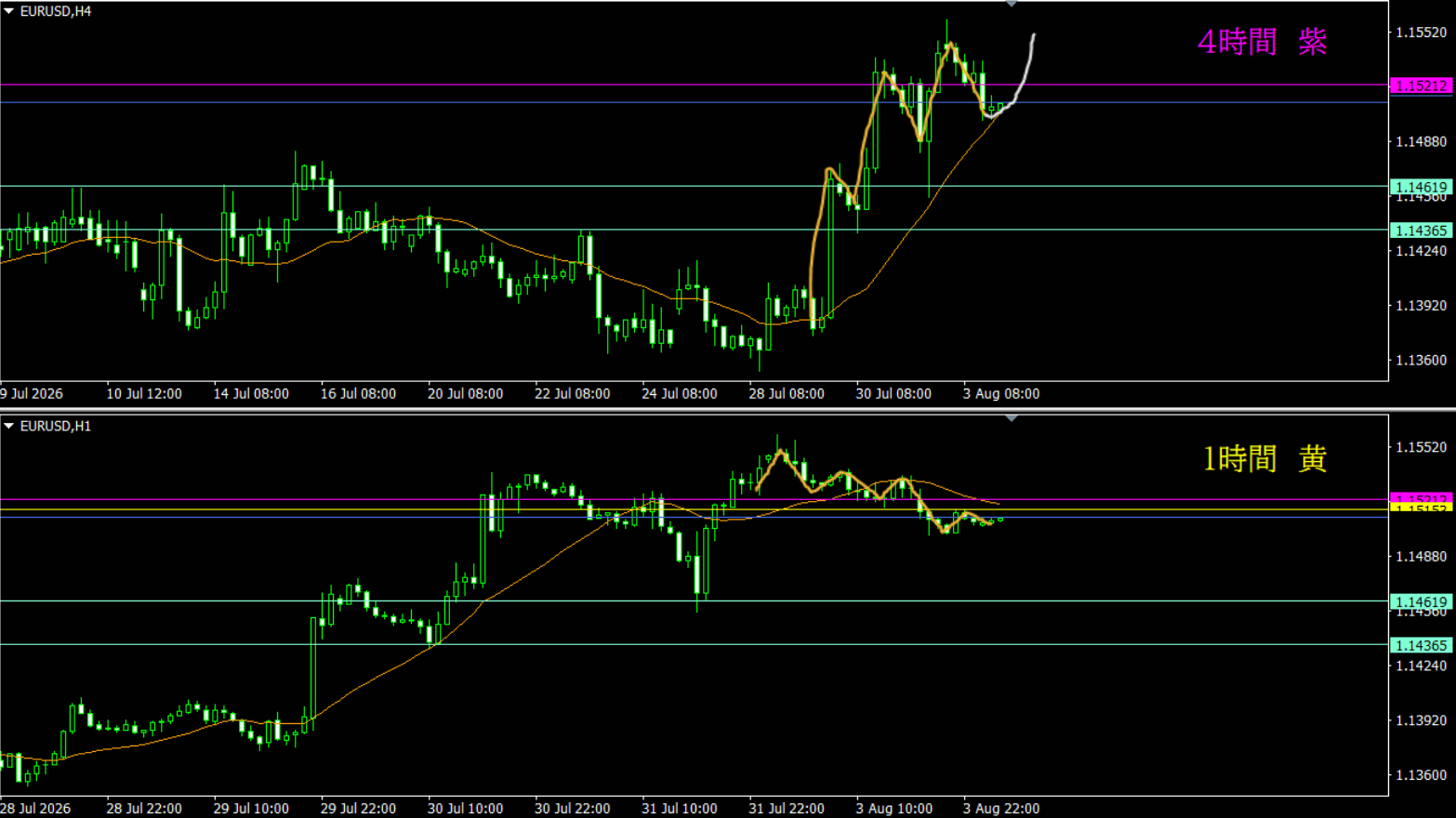This screenshot has width=1456, height=818.
Task: Click the 1.14880 scale value on H4 chart
Action: click(1422, 141)
